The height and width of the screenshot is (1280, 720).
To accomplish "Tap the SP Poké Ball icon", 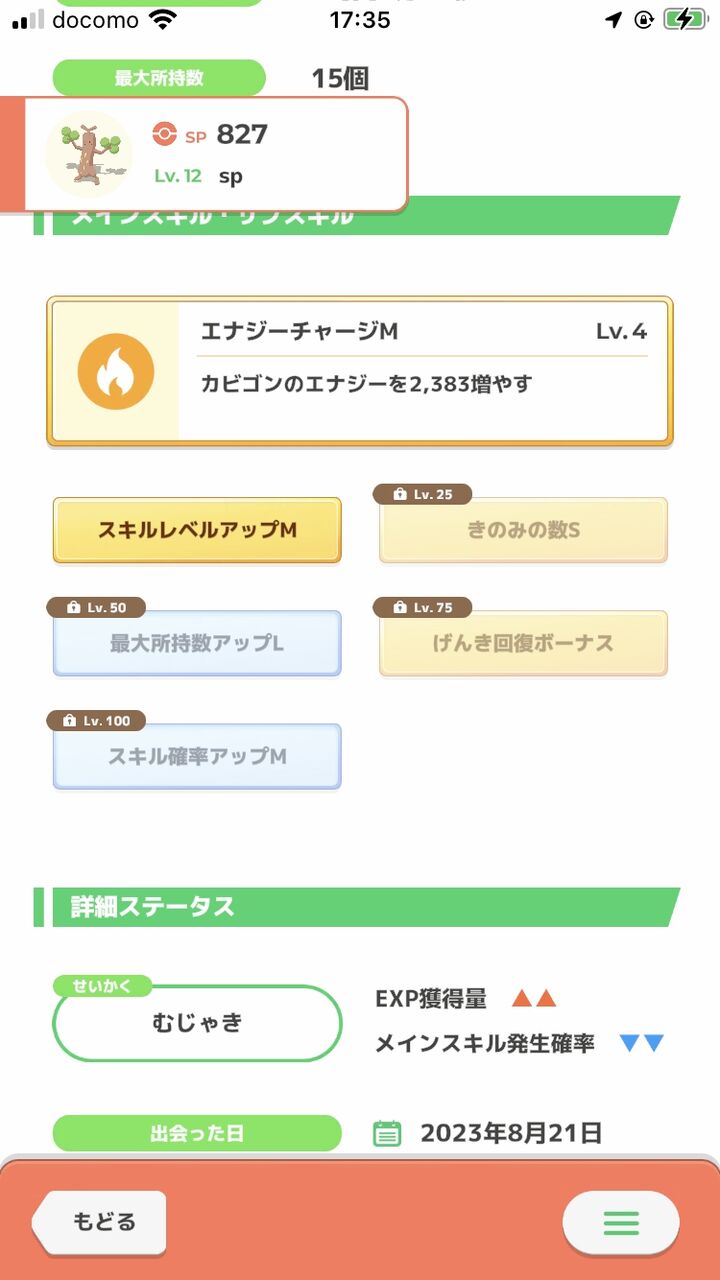I will tap(164, 134).
